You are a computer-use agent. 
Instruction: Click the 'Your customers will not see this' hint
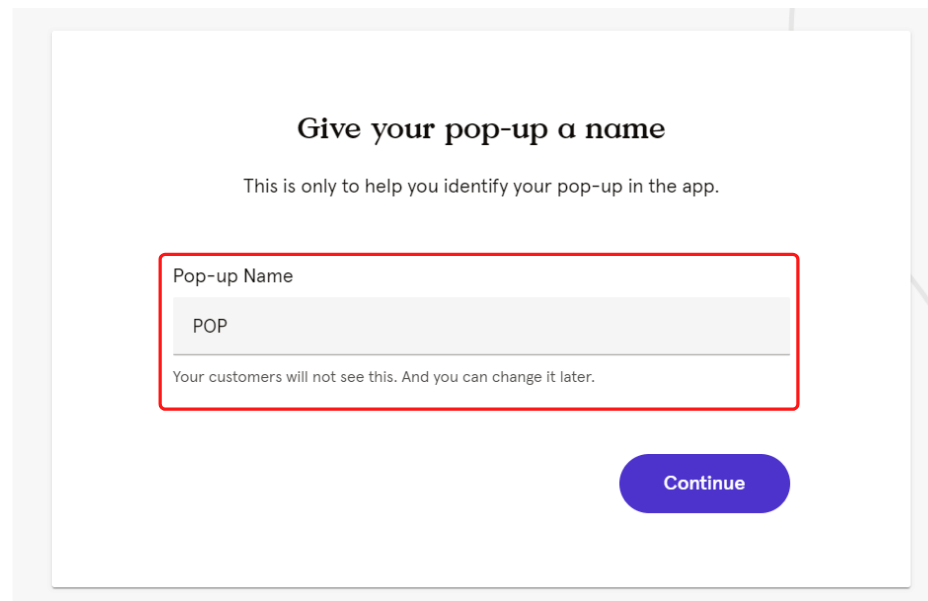[285, 377]
